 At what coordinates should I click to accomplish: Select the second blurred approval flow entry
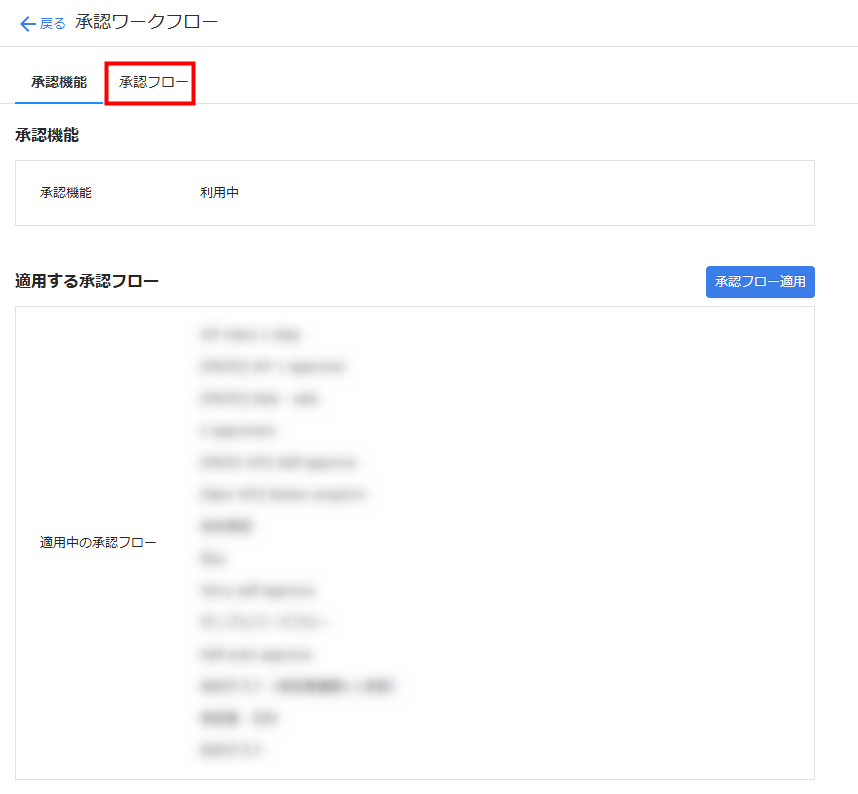272,367
